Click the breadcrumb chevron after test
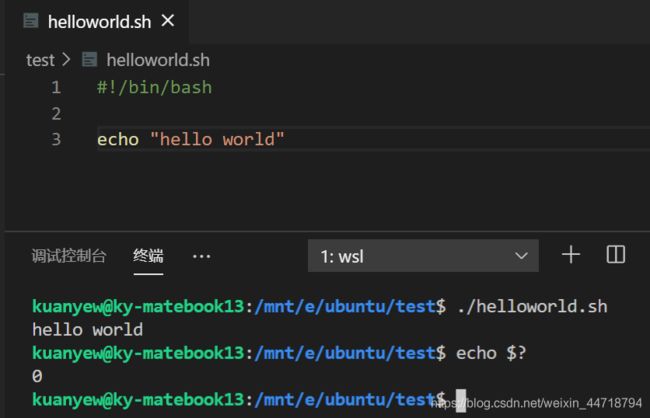Screen dimensions: 650x418 66,60
